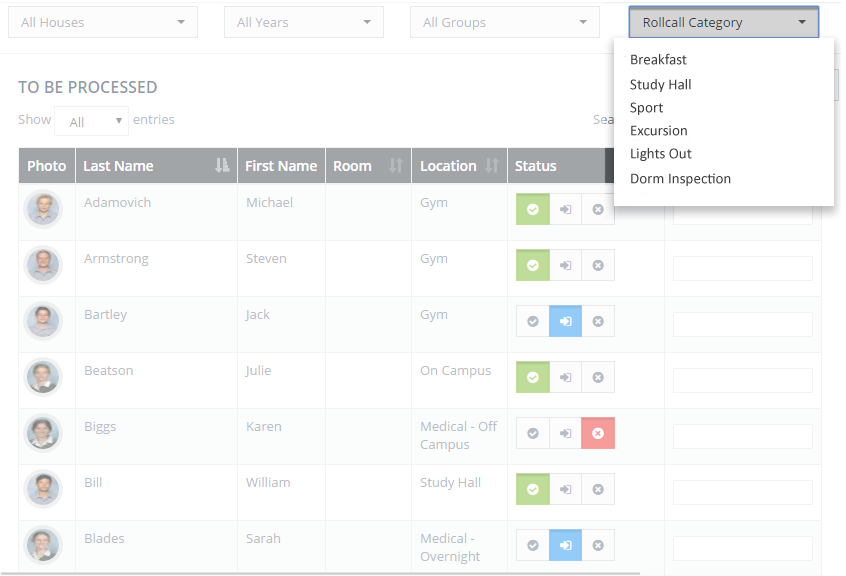This screenshot has width=846, height=576.
Task: Click the red X icon for Biggs
Action: [x=598, y=433]
